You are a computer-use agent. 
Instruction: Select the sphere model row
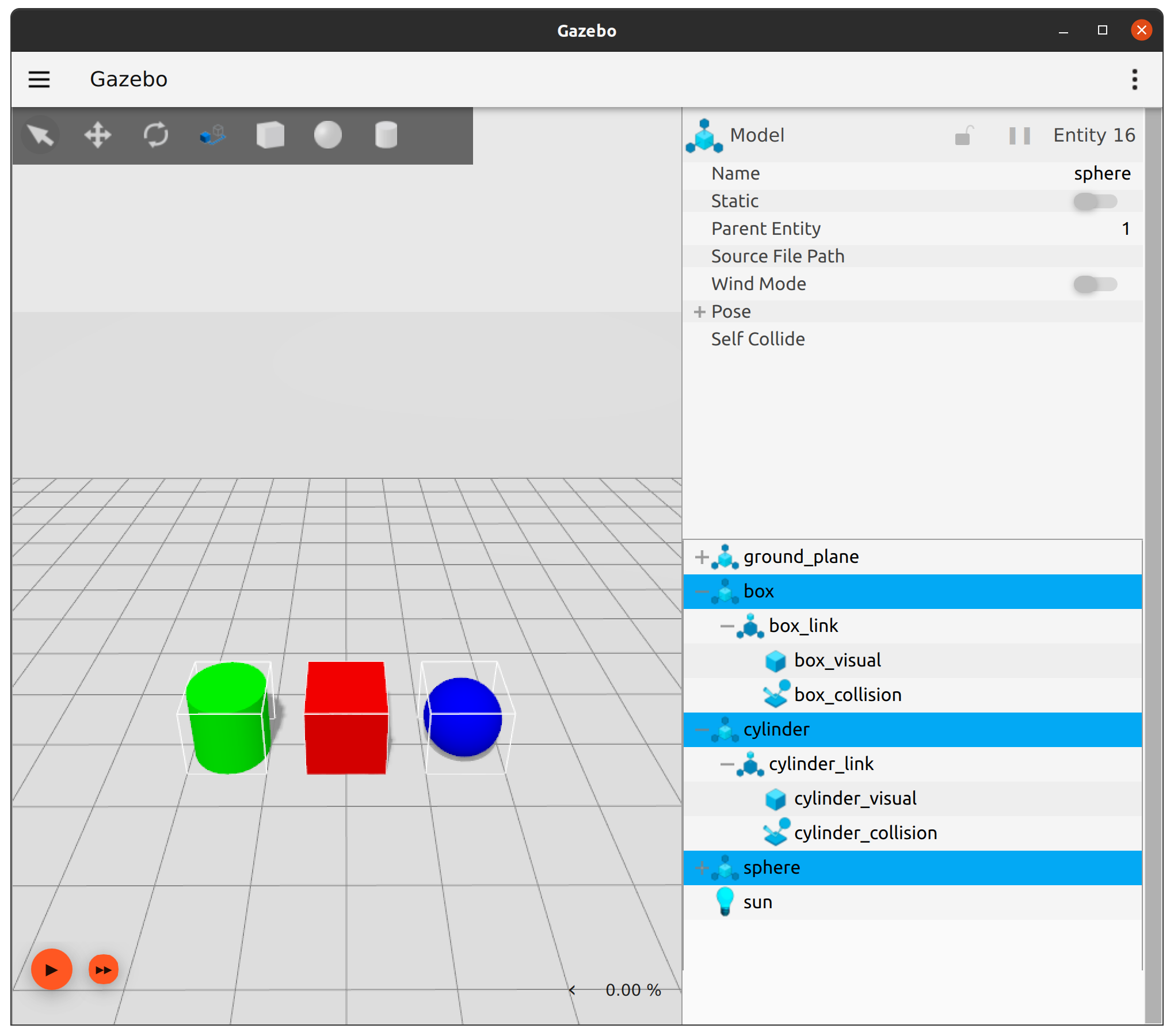[912, 868]
